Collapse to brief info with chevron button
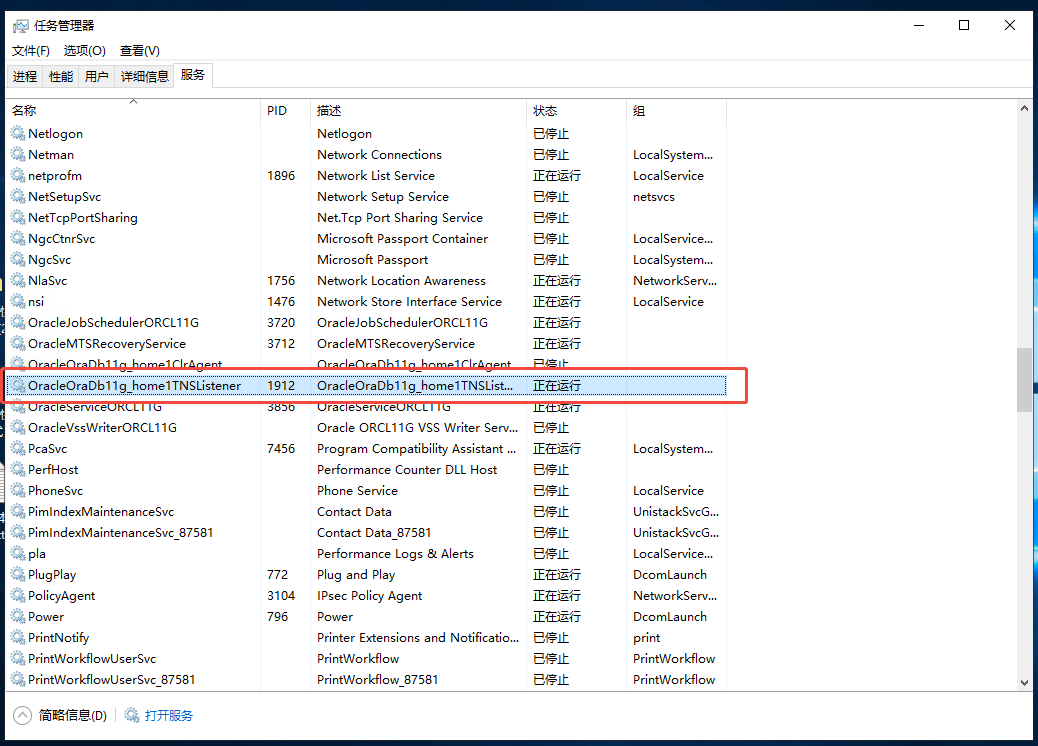The image size is (1038, 746). point(22,716)
